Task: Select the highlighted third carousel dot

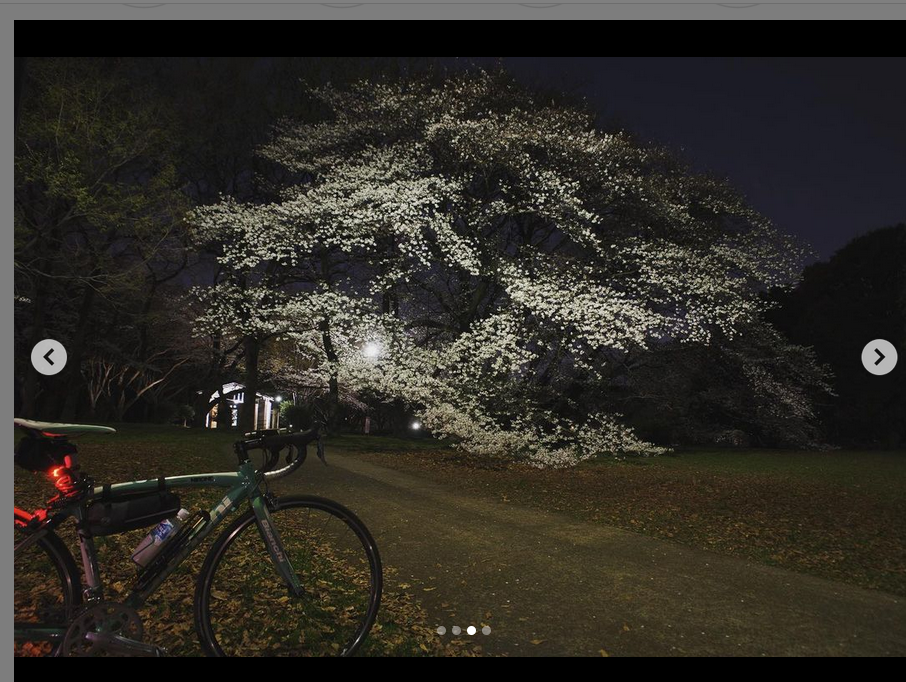Action: tap(471, 630)
